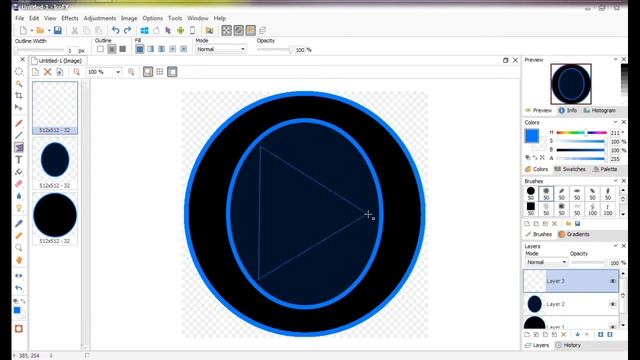Click the Windows icon creation button
This screenshot has width=640, height=360.
(144, 30)
